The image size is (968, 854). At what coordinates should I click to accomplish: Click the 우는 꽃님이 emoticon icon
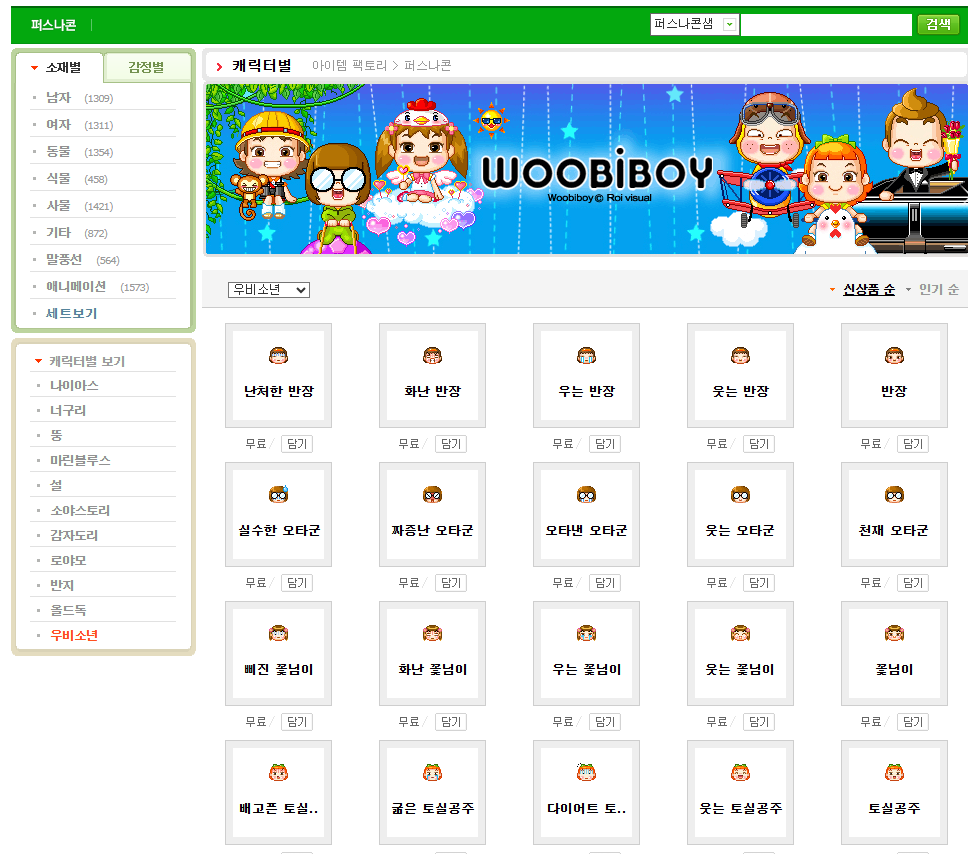586,634
